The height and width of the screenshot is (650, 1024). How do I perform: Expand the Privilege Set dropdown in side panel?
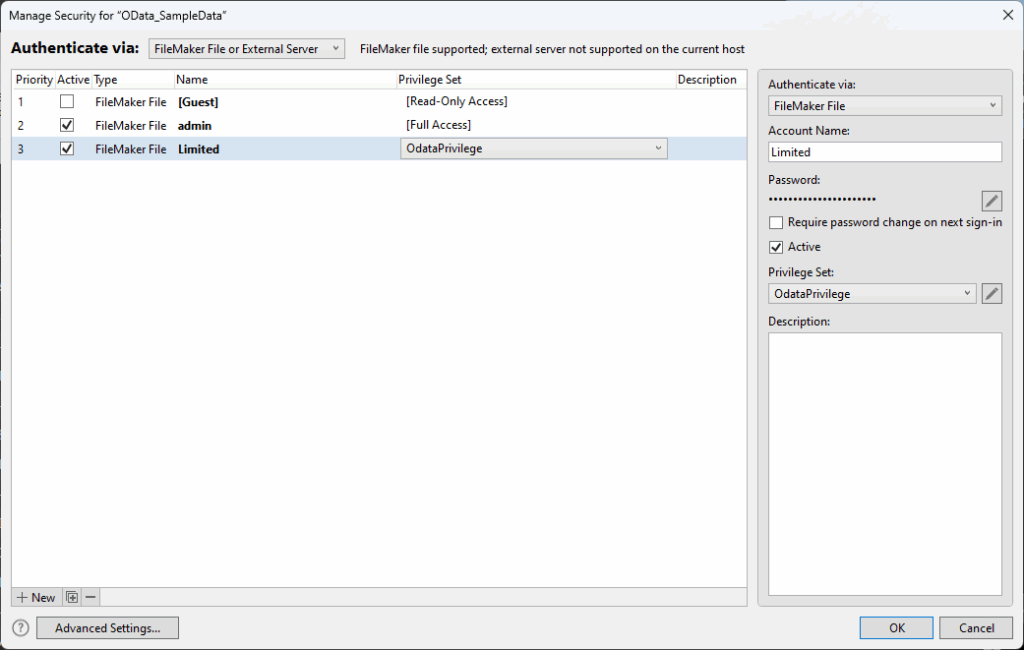872,294
